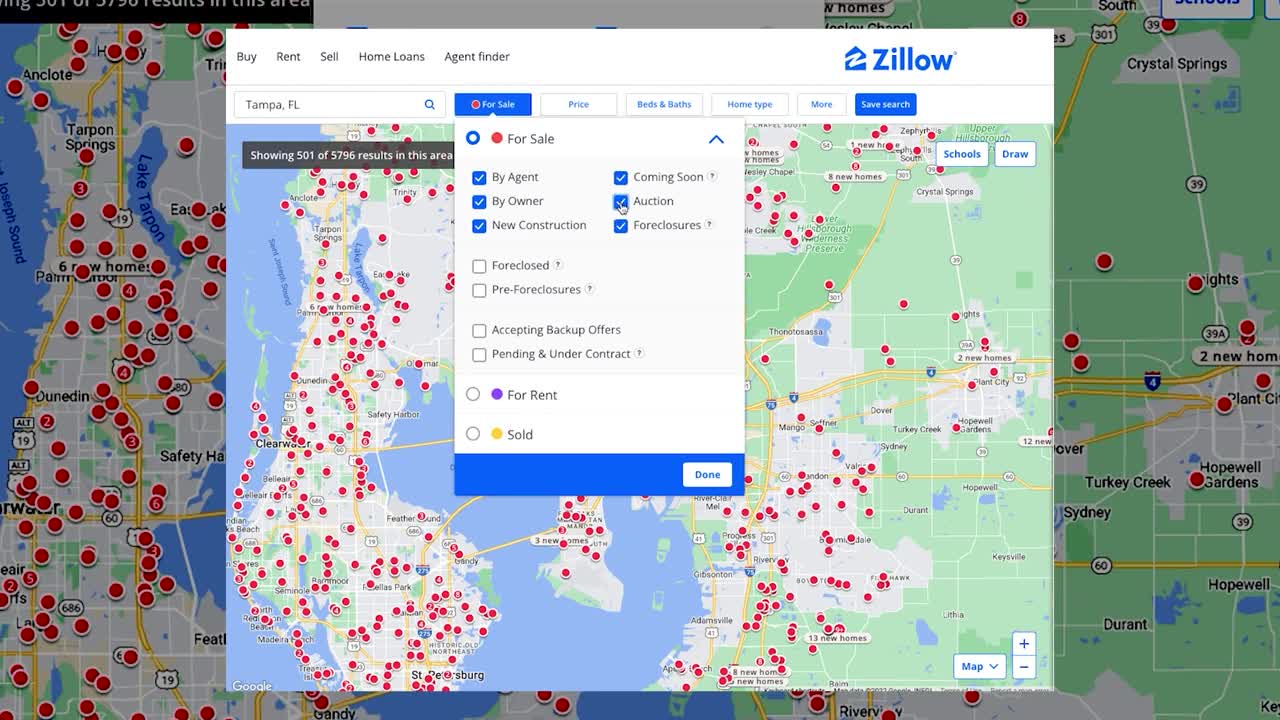Image resolution: width=1280 pixels, height=720 pixels.
Task: Select the For Rent radio button
Action: pos(473,394)
